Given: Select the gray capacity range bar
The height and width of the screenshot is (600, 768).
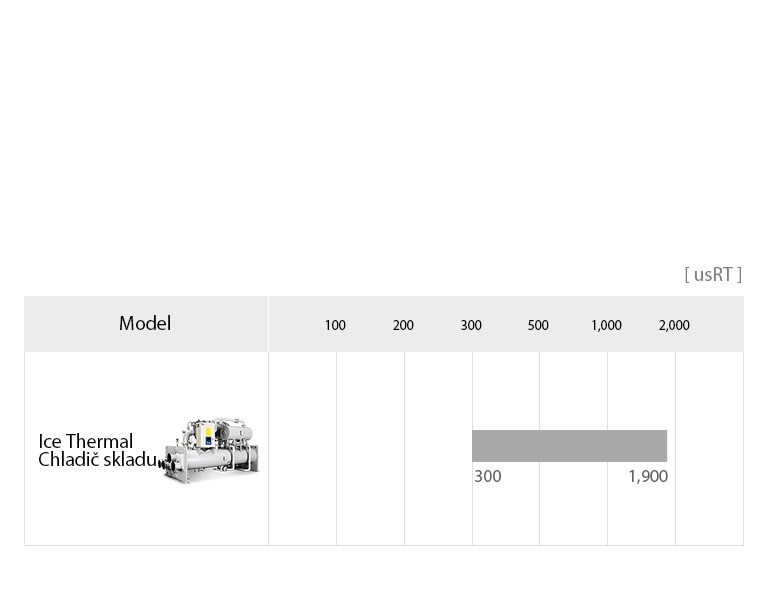Looking at the screenshot, I should tap(569, 446).
